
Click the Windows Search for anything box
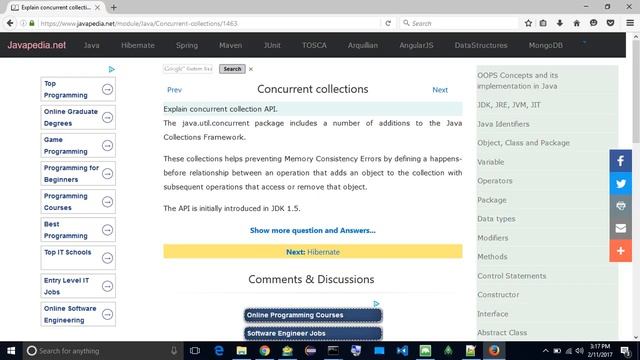[x=102, y=351]
